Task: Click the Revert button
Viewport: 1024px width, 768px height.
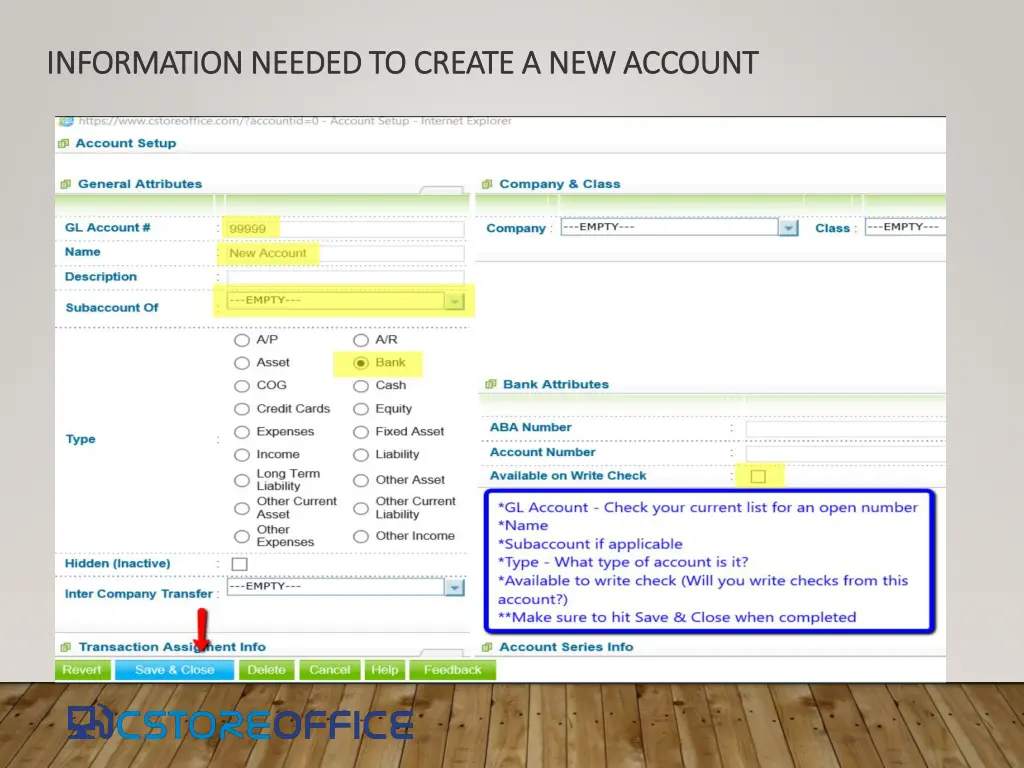Action: pyautogui.click(x=82, y=670)
